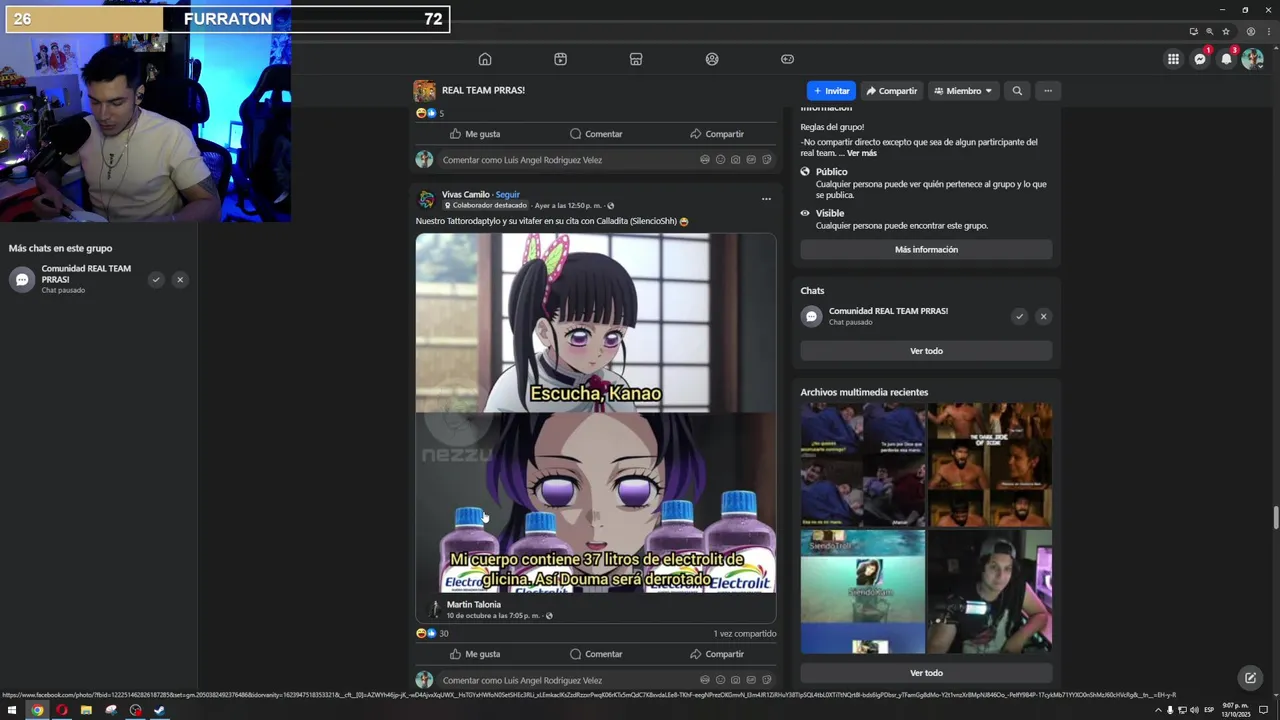Expand the Miembro membership dropdown
1280x720 pixels.
(963, 91)
